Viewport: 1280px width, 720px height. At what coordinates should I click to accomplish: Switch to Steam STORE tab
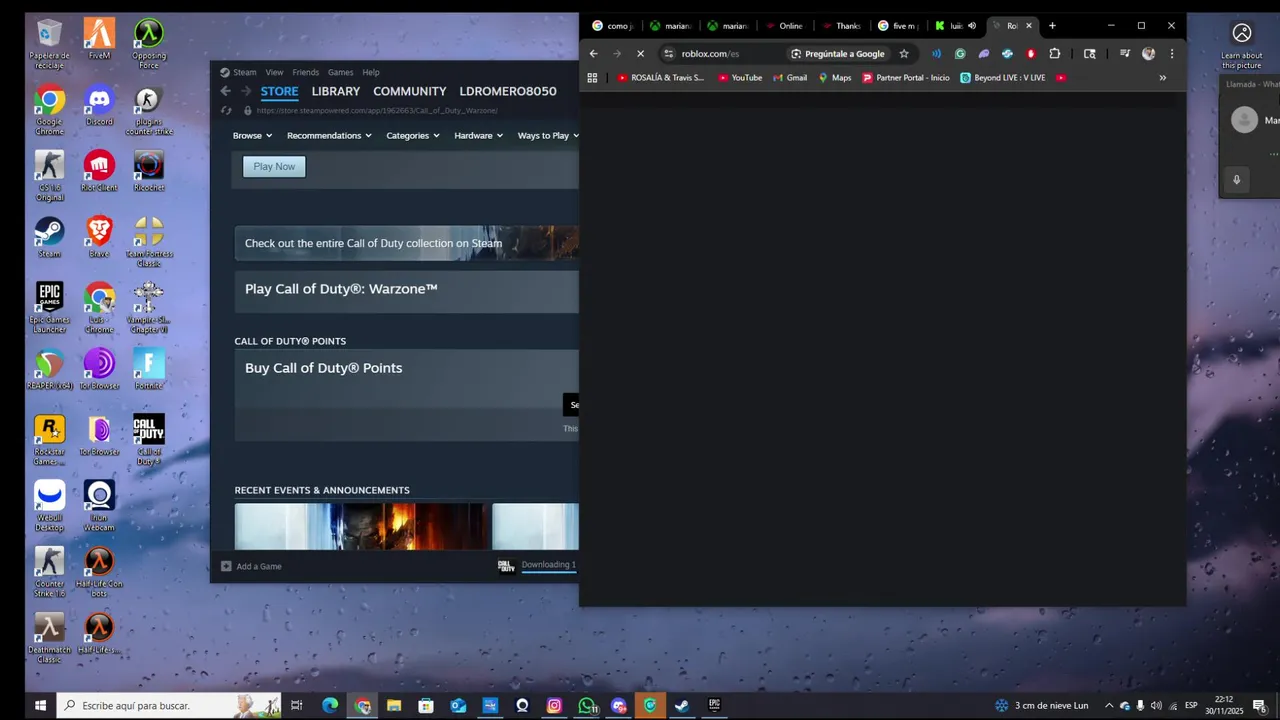280,91
